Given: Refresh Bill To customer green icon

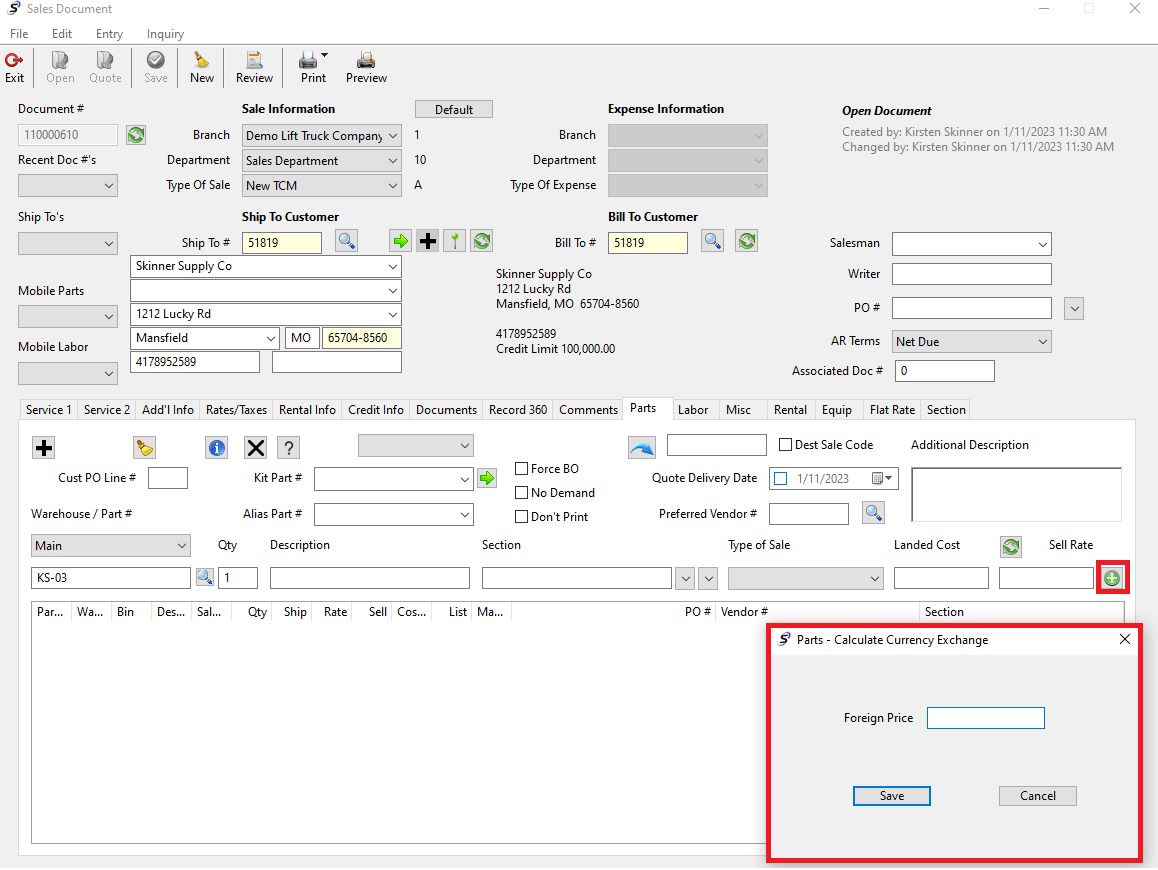Looking at the screenshot, I should [x=747, y=241].
